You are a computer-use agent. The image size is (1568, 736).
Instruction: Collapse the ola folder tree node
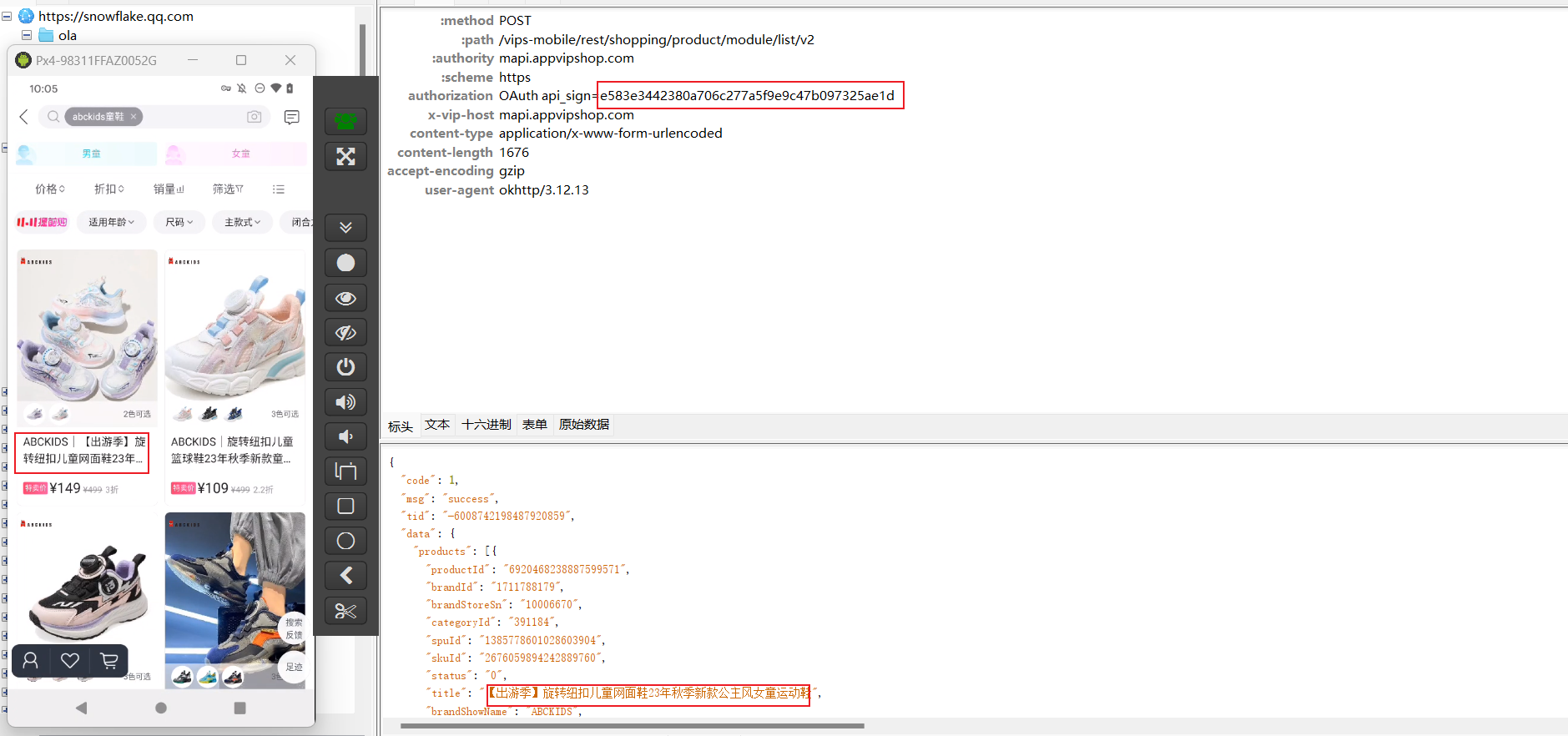pyautogui.click(x=27, y=35)
